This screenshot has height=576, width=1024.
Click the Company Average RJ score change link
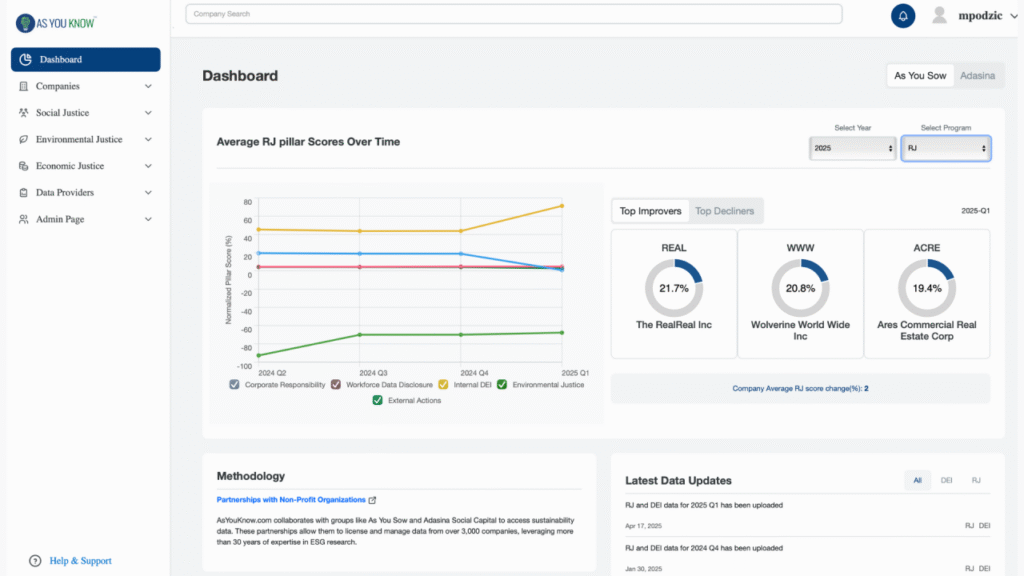click(800, 389)
